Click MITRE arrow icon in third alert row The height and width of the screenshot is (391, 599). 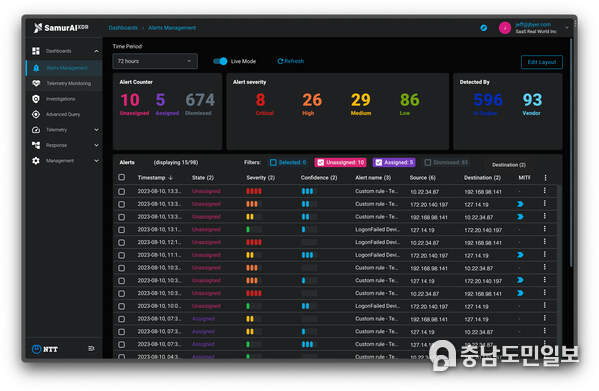(520, 217)
